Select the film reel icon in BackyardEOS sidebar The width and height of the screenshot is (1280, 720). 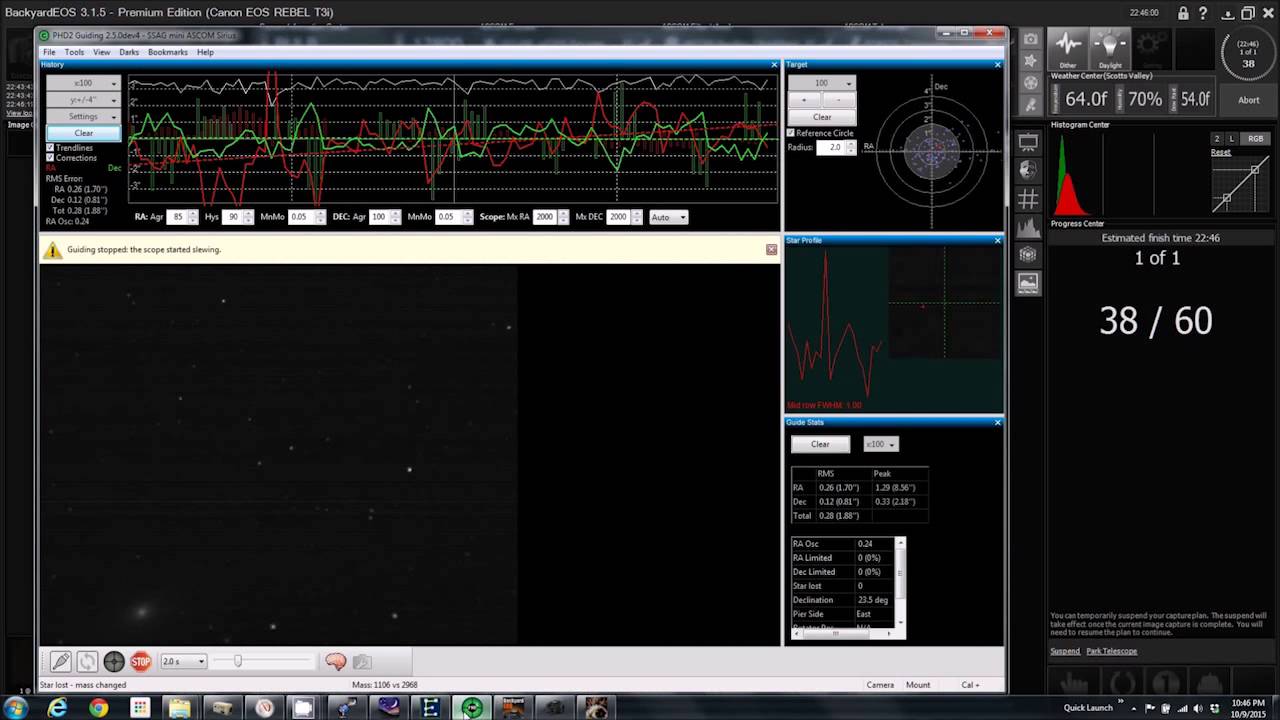coord(1031,83)
